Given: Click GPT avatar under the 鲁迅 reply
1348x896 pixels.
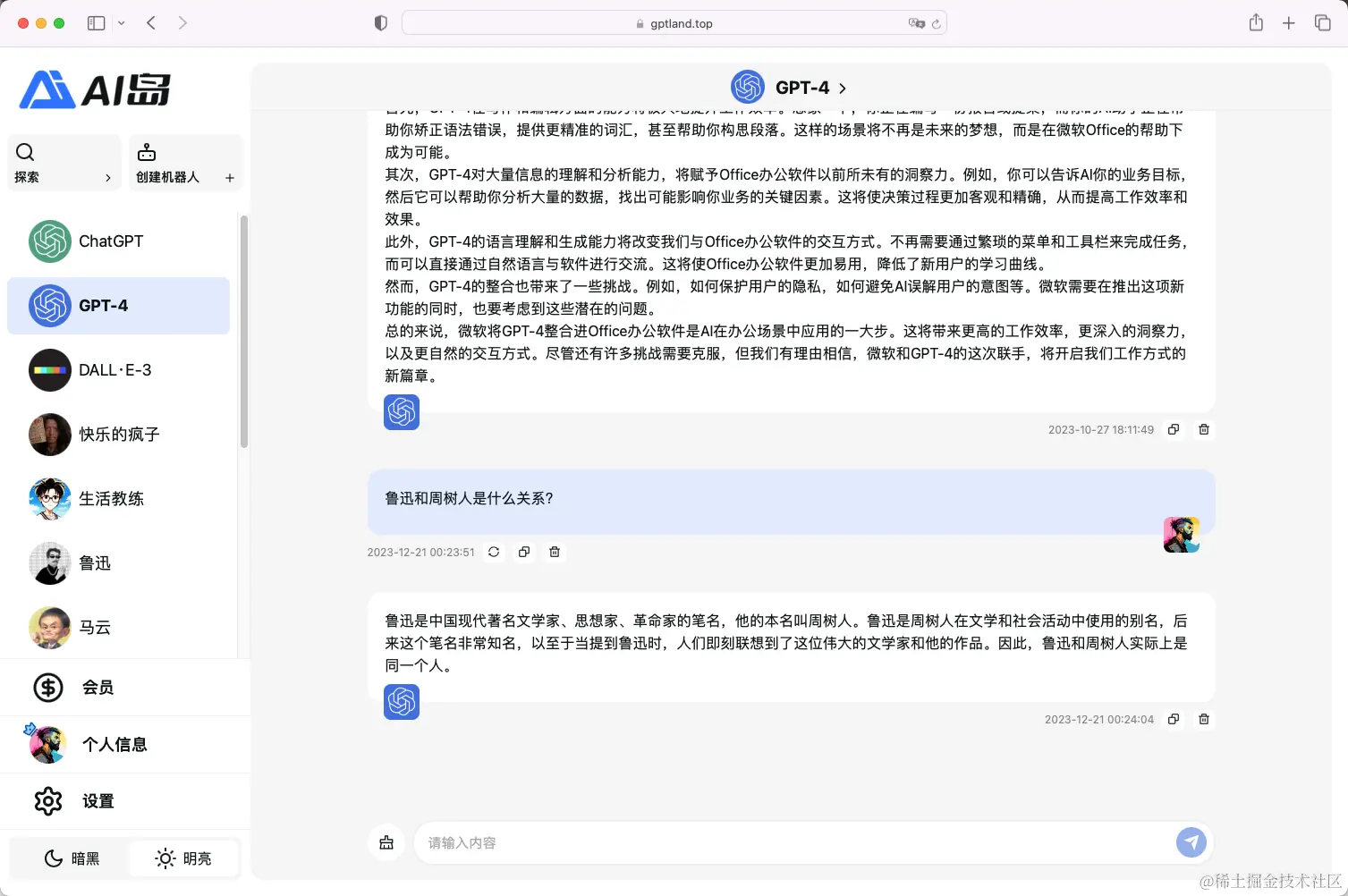Looking at the screenshot, I should 402,702.
